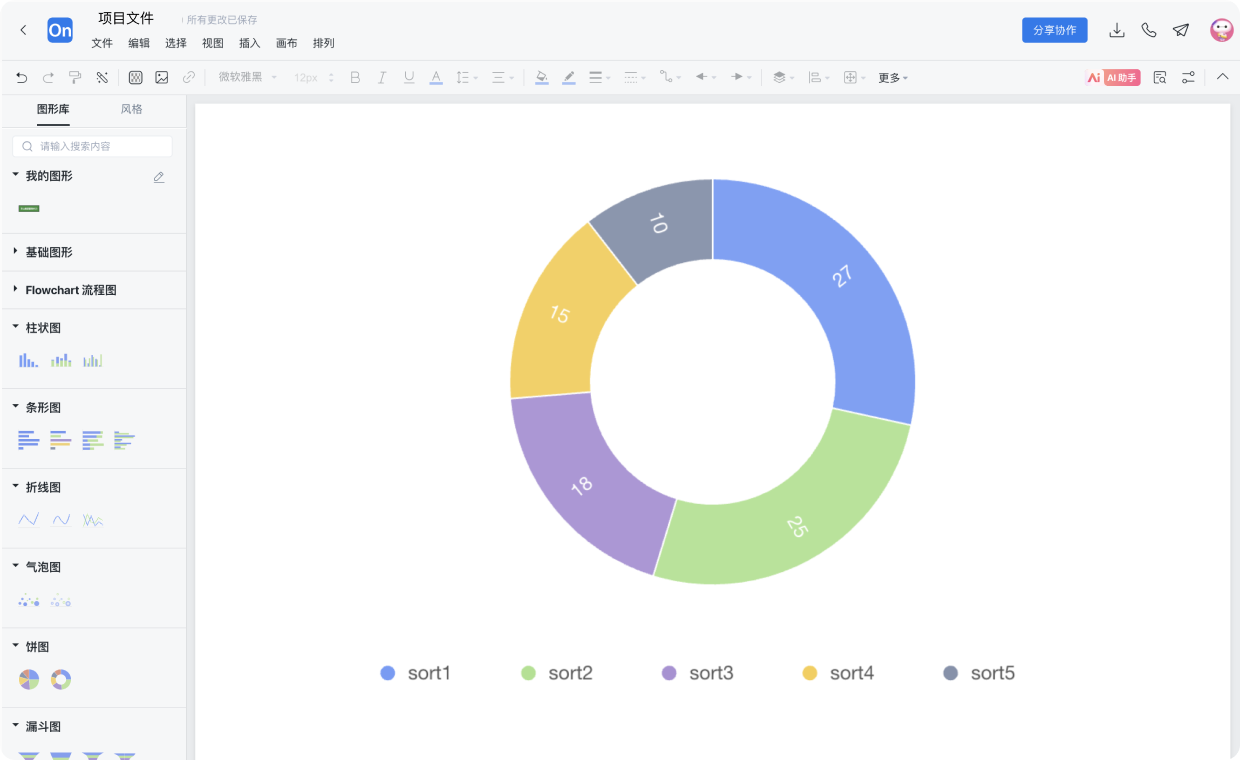Open the 更多 dropdown in toolbar
The width and height of the screenshot is (1240, 760).
pyautogui.click(x=892, y=77)
